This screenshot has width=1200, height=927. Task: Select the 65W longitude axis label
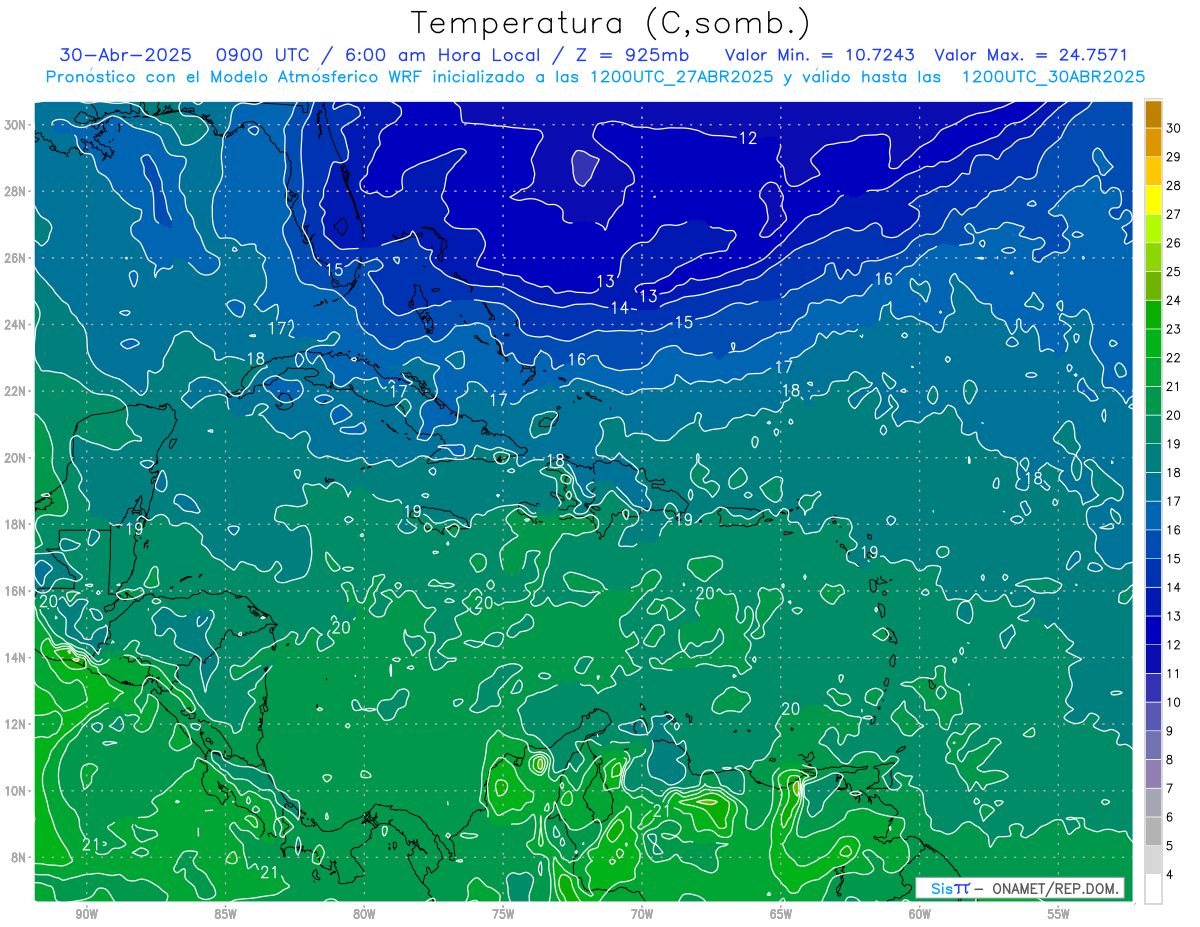point(781,914)
